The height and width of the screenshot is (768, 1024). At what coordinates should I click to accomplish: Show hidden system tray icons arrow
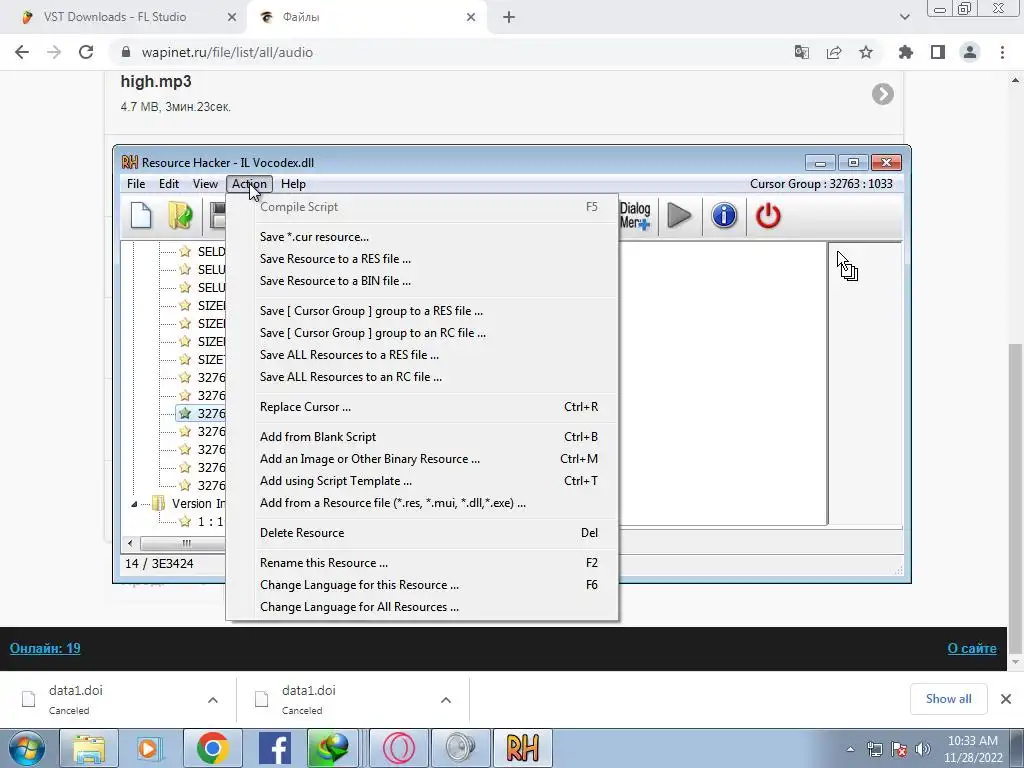click(850, 749)
